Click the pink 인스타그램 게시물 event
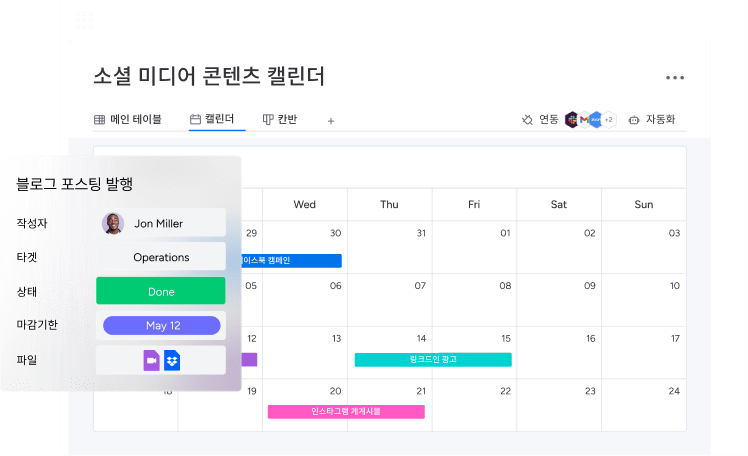The height and width of the screenshot is (456, 748). coord(346,411)
